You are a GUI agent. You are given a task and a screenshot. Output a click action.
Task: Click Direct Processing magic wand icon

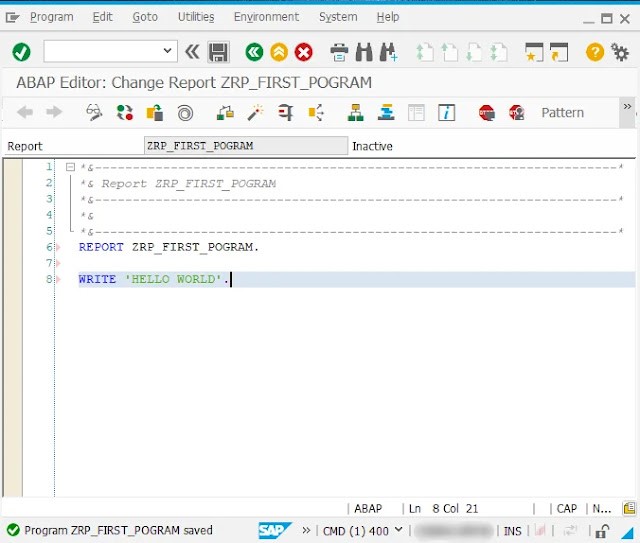pyautogui.click(x=256, y=112)
